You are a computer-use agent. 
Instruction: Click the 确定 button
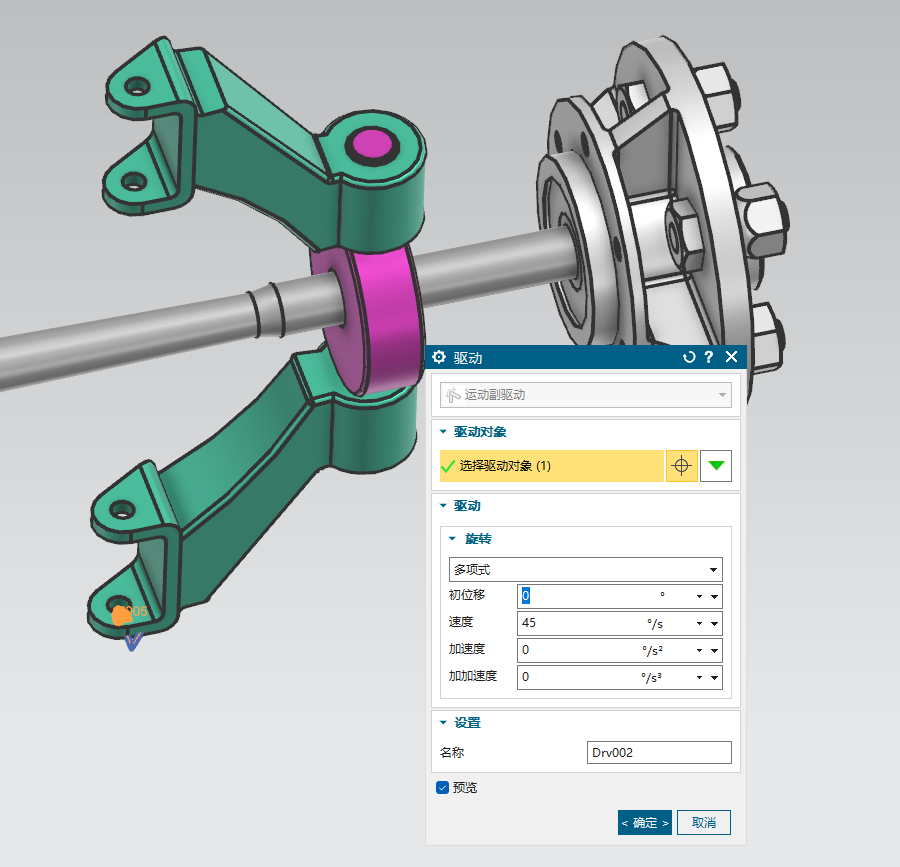[x=644, y=822]
